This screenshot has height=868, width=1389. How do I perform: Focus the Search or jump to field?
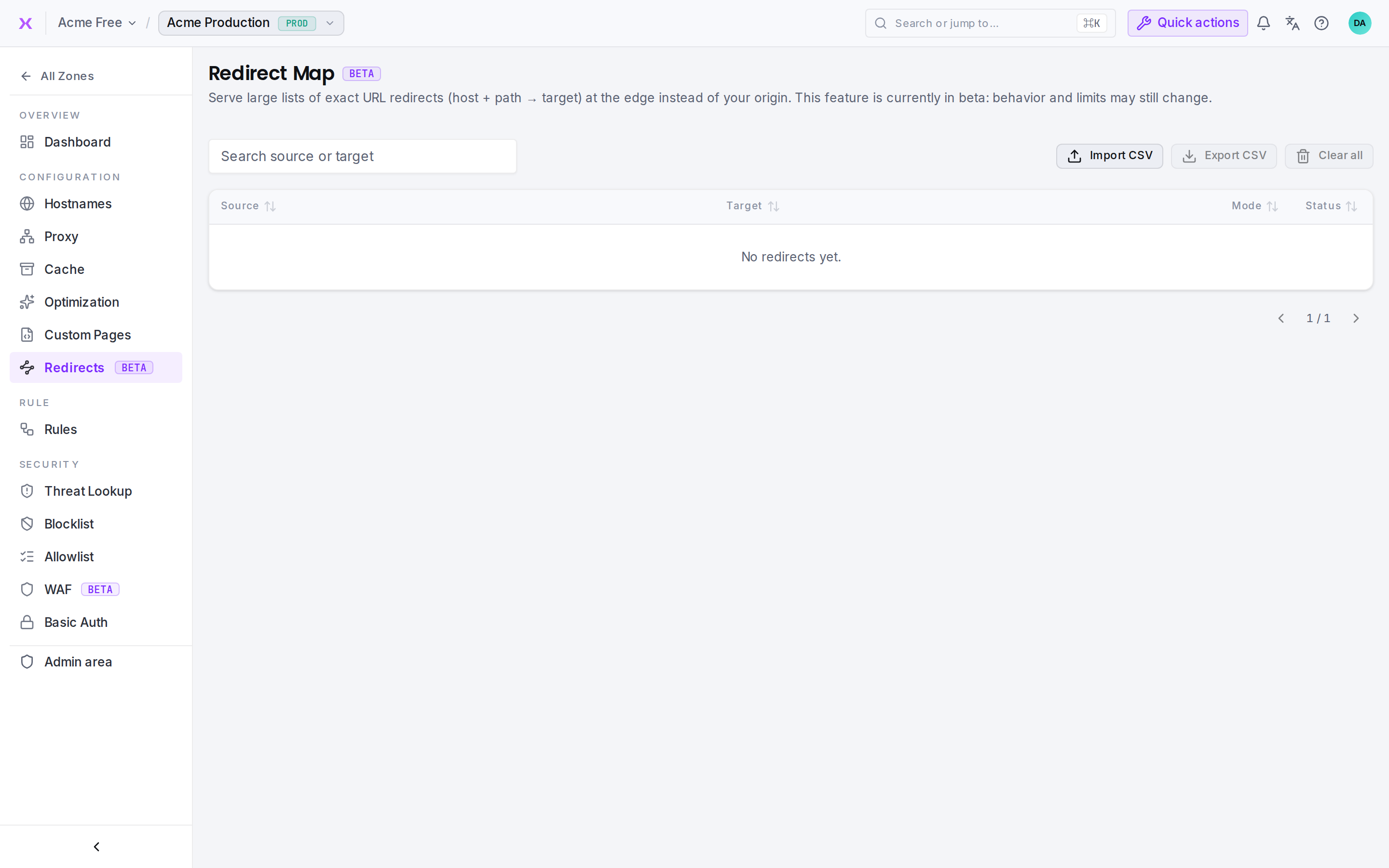[990, 23]
